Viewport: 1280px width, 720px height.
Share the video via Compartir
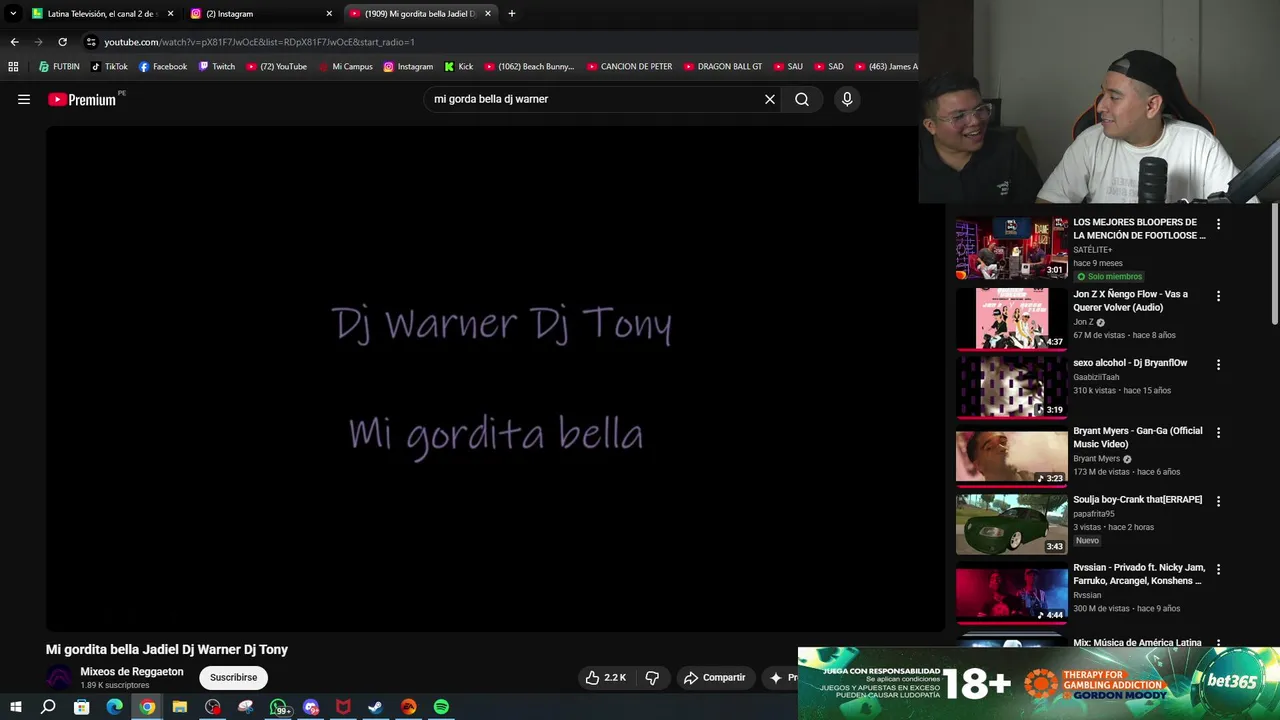(714, 677)
